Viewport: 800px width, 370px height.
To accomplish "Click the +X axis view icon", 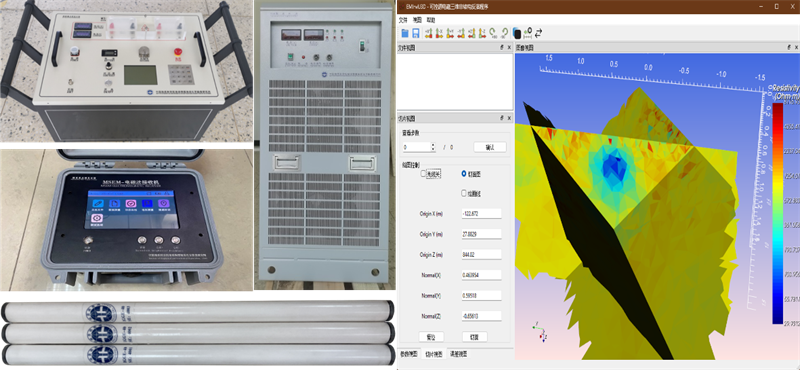I will (x=429, y=33).
